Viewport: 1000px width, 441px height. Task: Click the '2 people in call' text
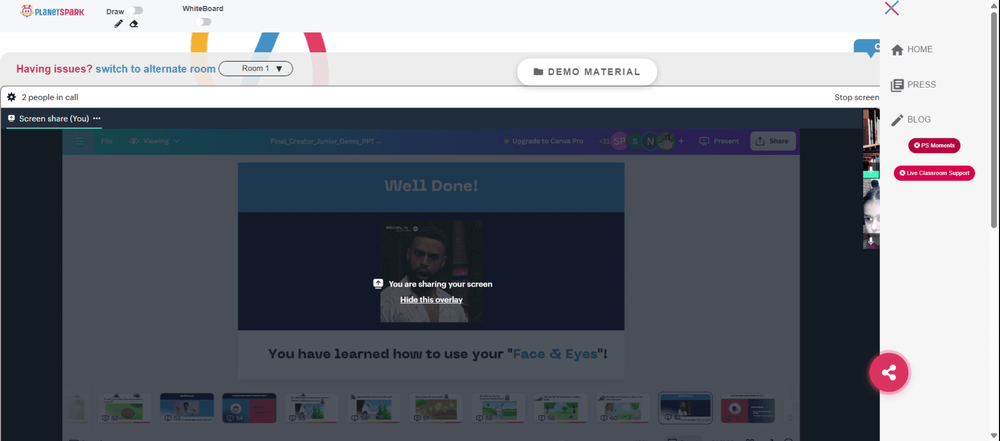click(x=50, y=97)
